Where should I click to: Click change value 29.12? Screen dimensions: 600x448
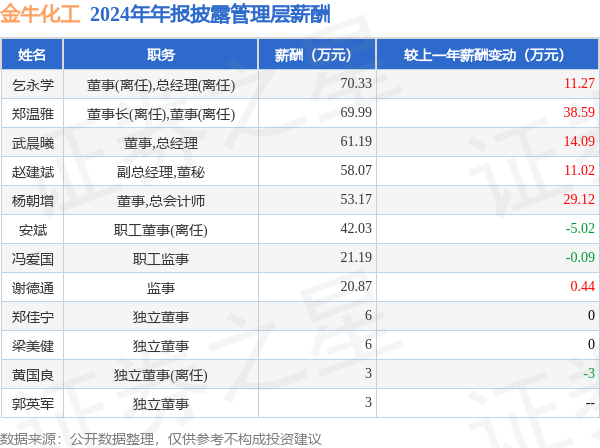point(579,199)
